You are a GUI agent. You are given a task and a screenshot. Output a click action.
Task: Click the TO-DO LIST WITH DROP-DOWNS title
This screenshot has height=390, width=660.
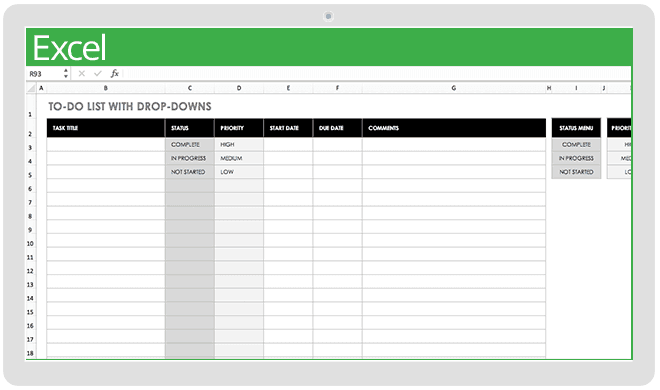point(130,106)
